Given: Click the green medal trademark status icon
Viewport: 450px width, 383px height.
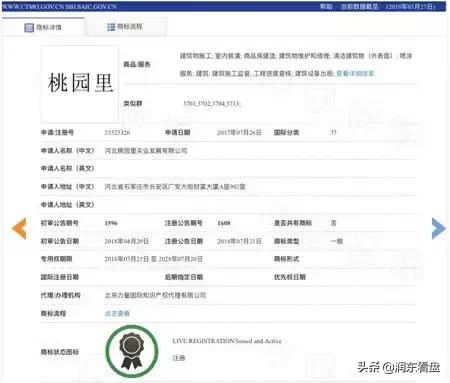Looking at the screenshot, I should (132, 351).
